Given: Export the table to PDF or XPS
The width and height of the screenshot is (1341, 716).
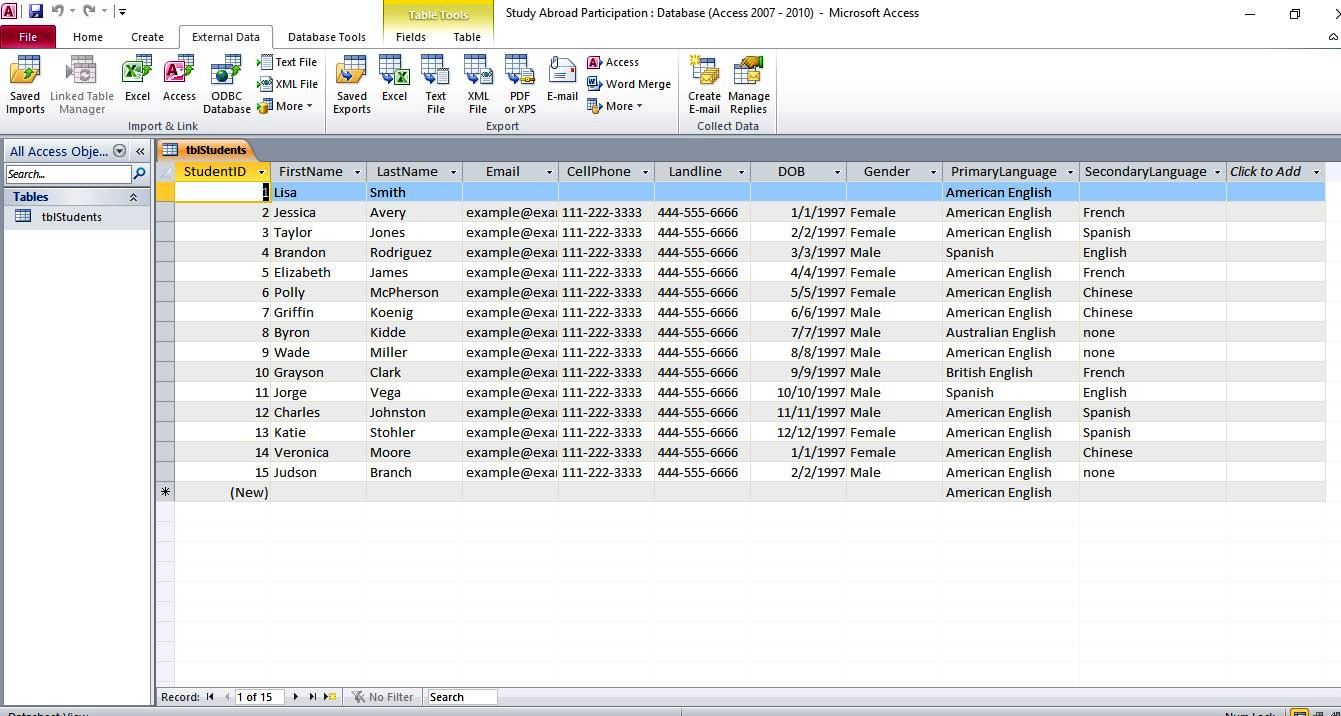Looking at the screenshot, I should point(519,85).
